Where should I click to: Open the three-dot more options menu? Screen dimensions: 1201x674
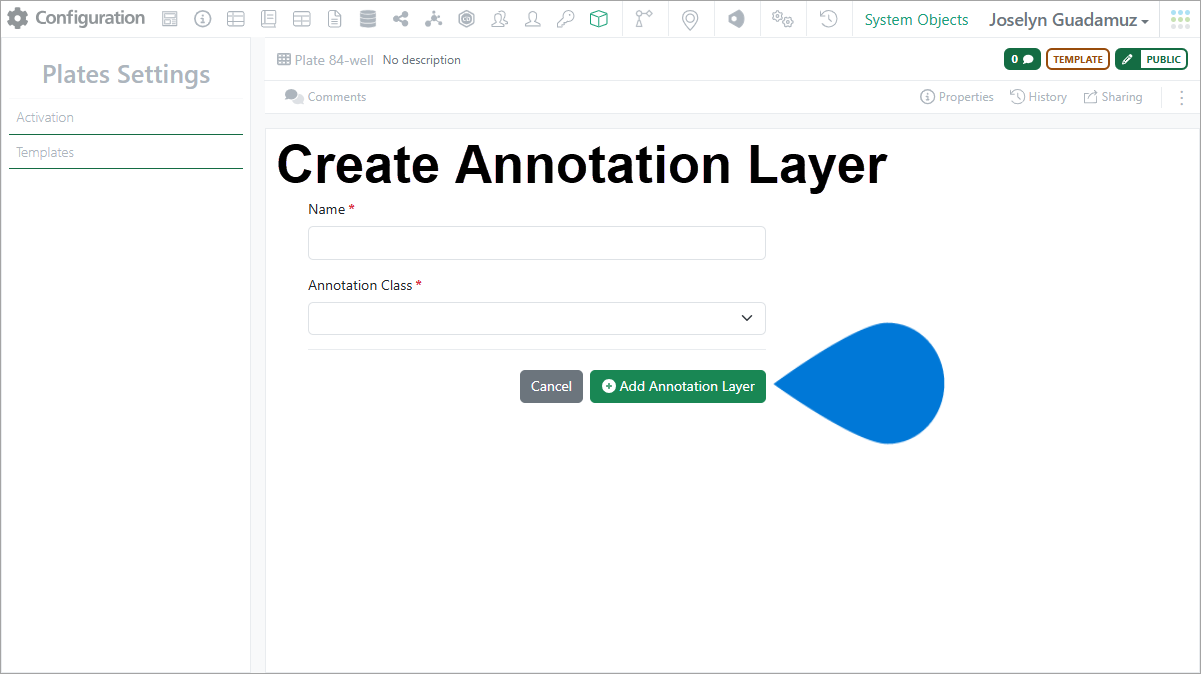[x=1181, y=97]
